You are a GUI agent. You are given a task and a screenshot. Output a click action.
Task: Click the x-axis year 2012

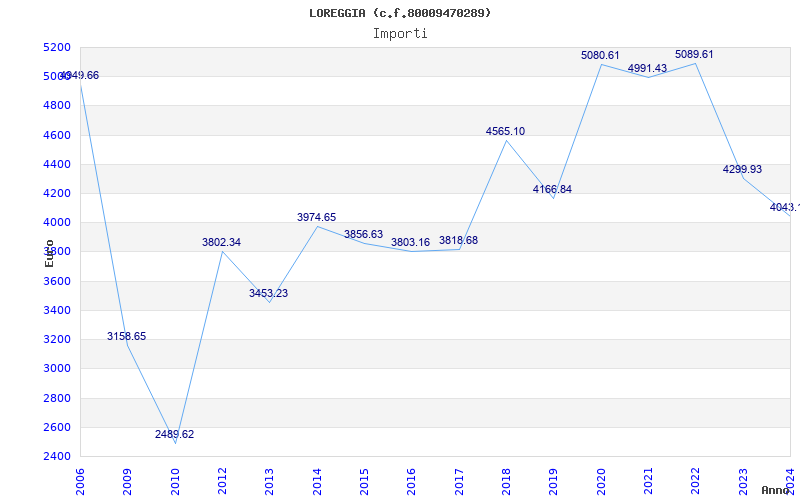[222, 482]
